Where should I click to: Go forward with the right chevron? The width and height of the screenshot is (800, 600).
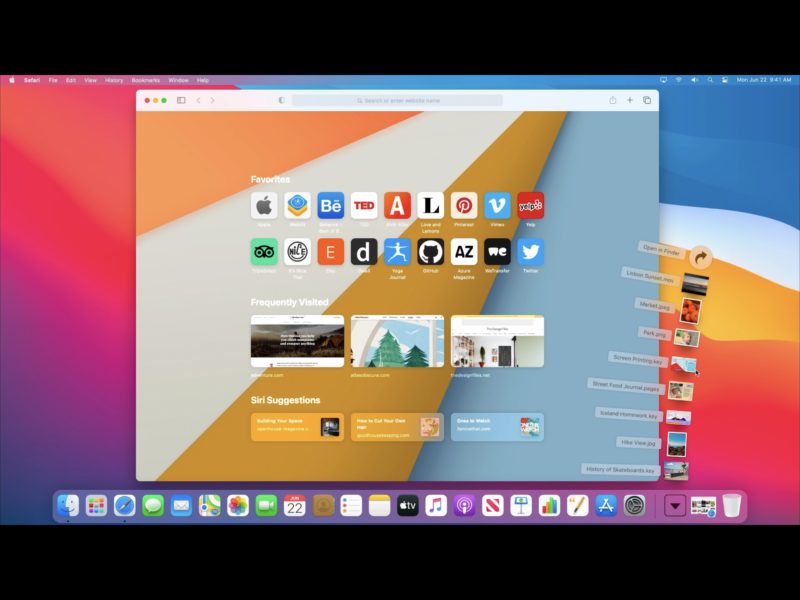pos(212,100)
